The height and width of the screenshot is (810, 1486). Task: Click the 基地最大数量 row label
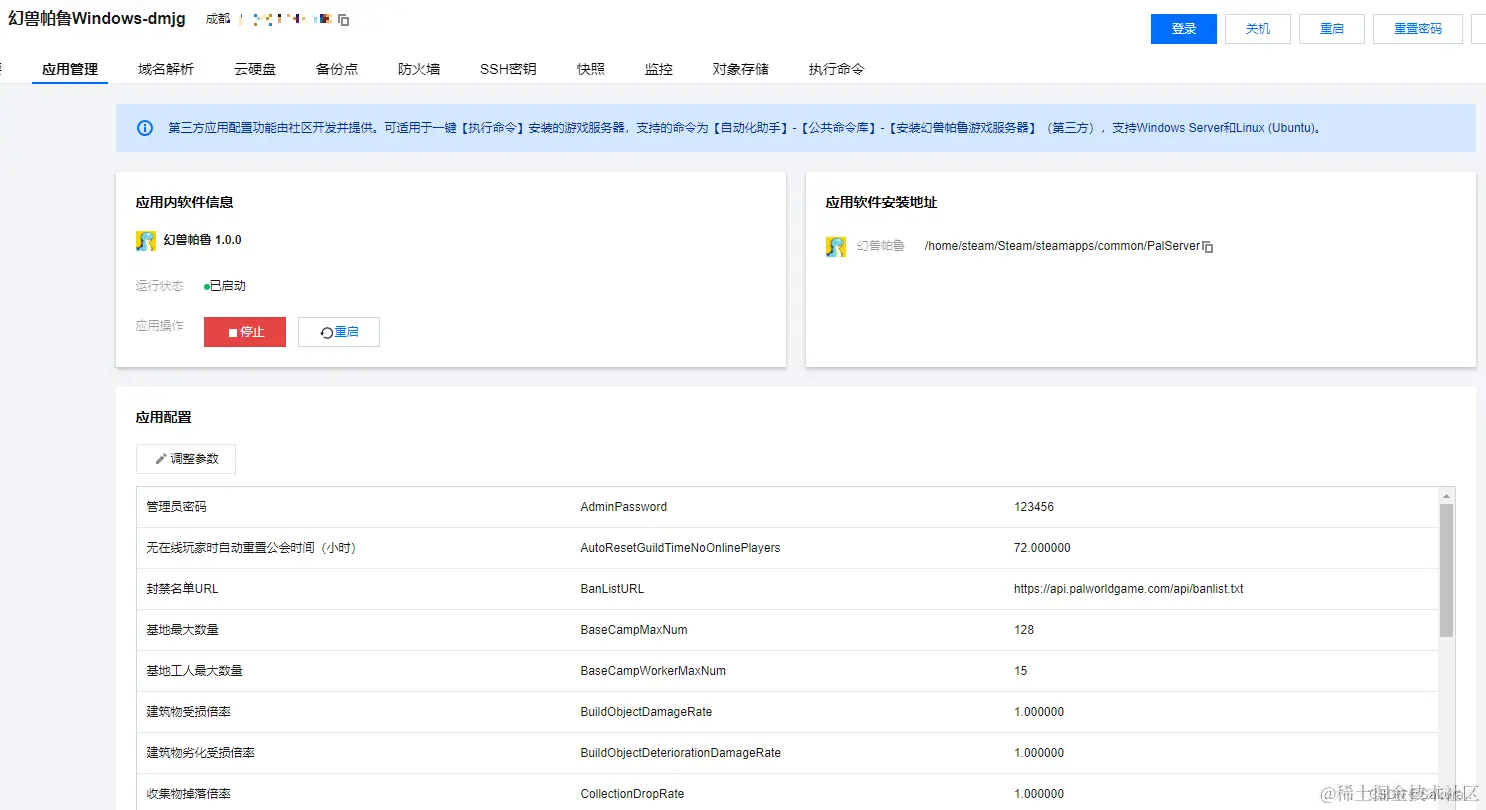(x=182, y=630)
